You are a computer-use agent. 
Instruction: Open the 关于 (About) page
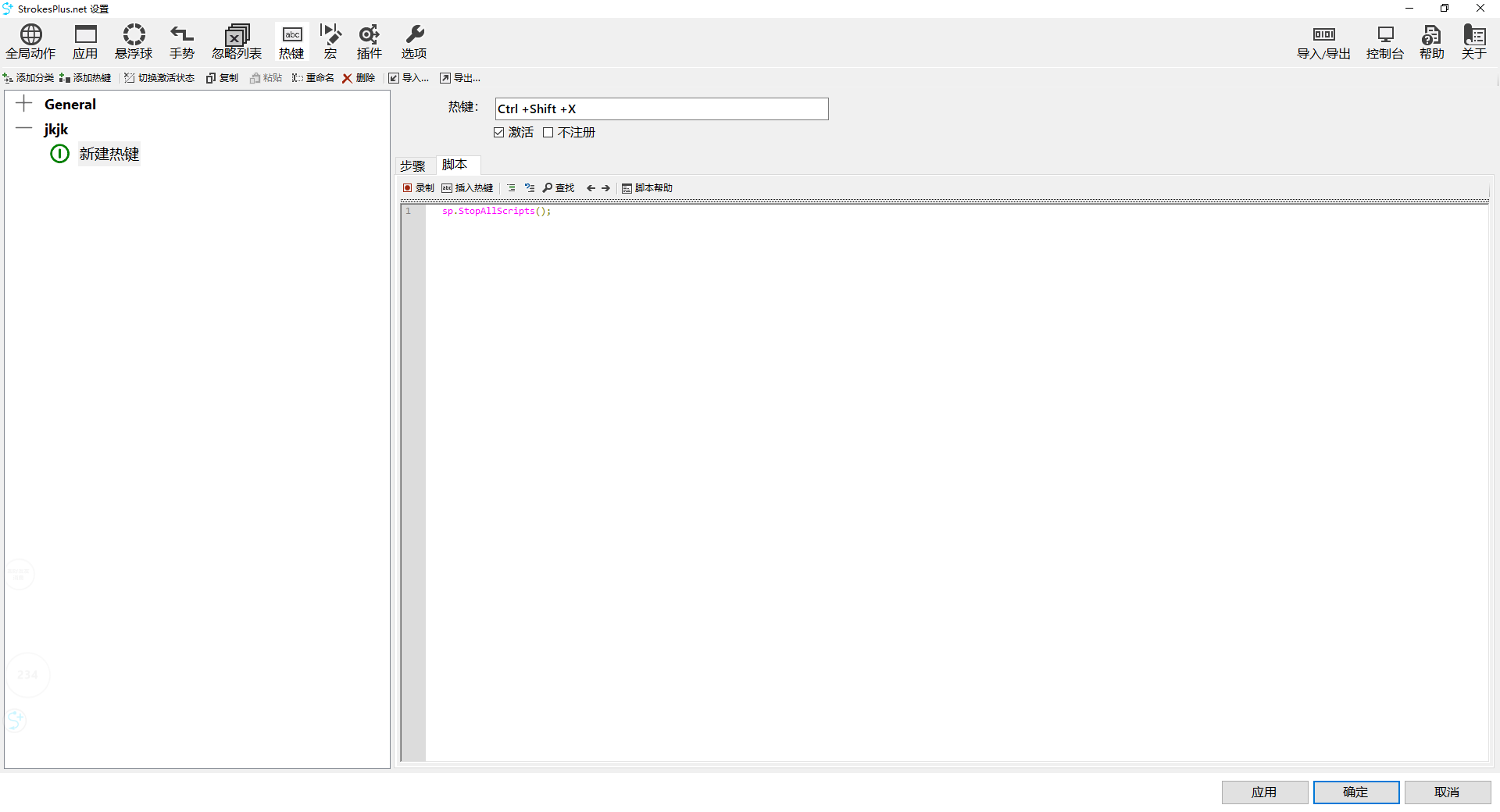click(x=1474, y=41)
